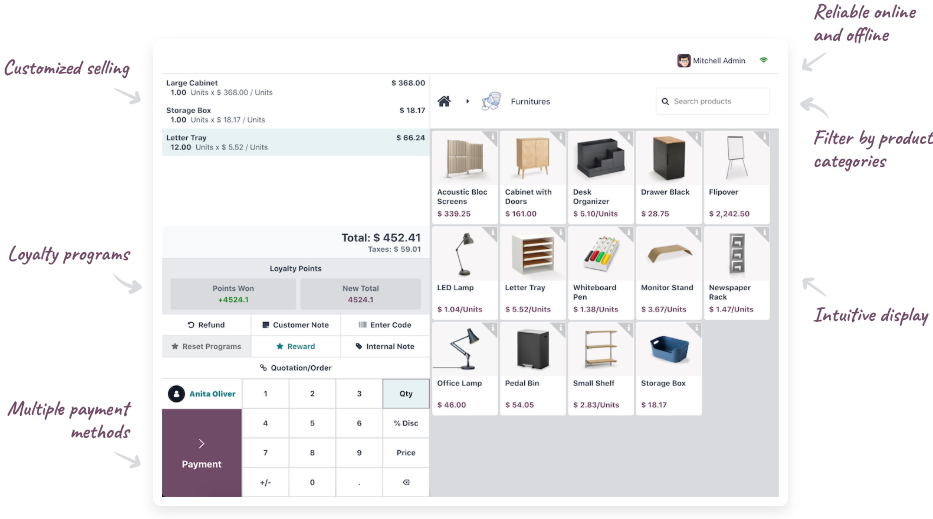Click Mitchell Admin avatar
The width and height of the screenshot is (933, 519).
click(684, 61)
